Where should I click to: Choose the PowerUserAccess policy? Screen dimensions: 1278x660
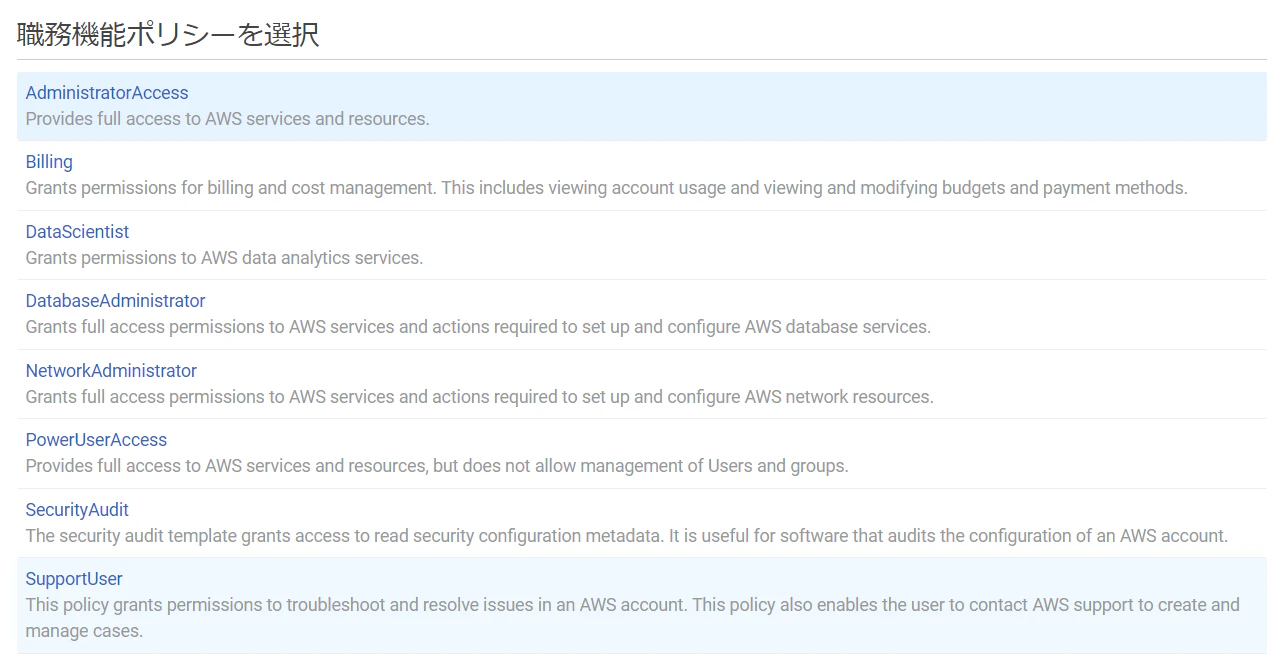pyautogui.click(x=96, y=440)
